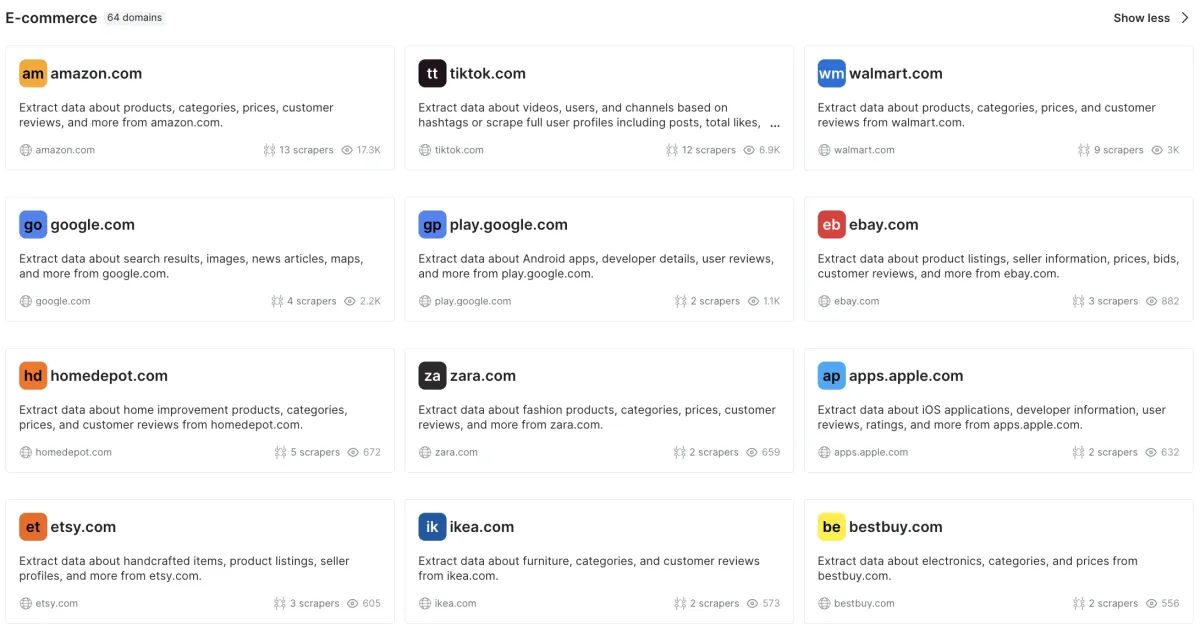Click globe icon beside tiktok.com footer link
The image size is (1200, 632).
pyautogui.click(x=424, y=150)
